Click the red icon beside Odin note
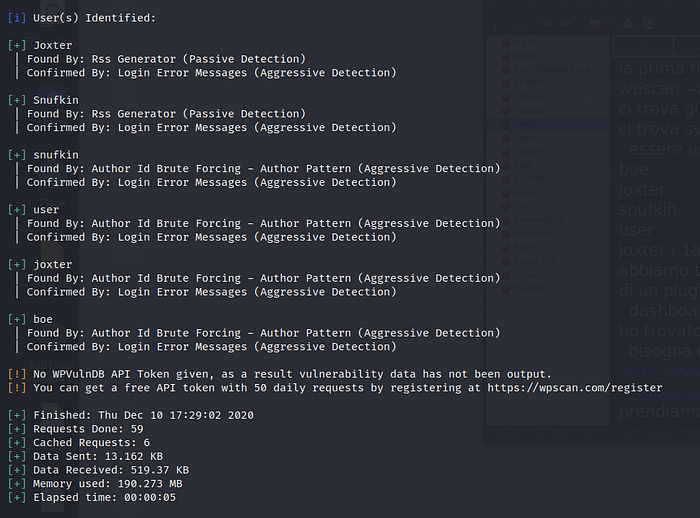This screenshot has height=518, width=700. (x=504, y=205)
